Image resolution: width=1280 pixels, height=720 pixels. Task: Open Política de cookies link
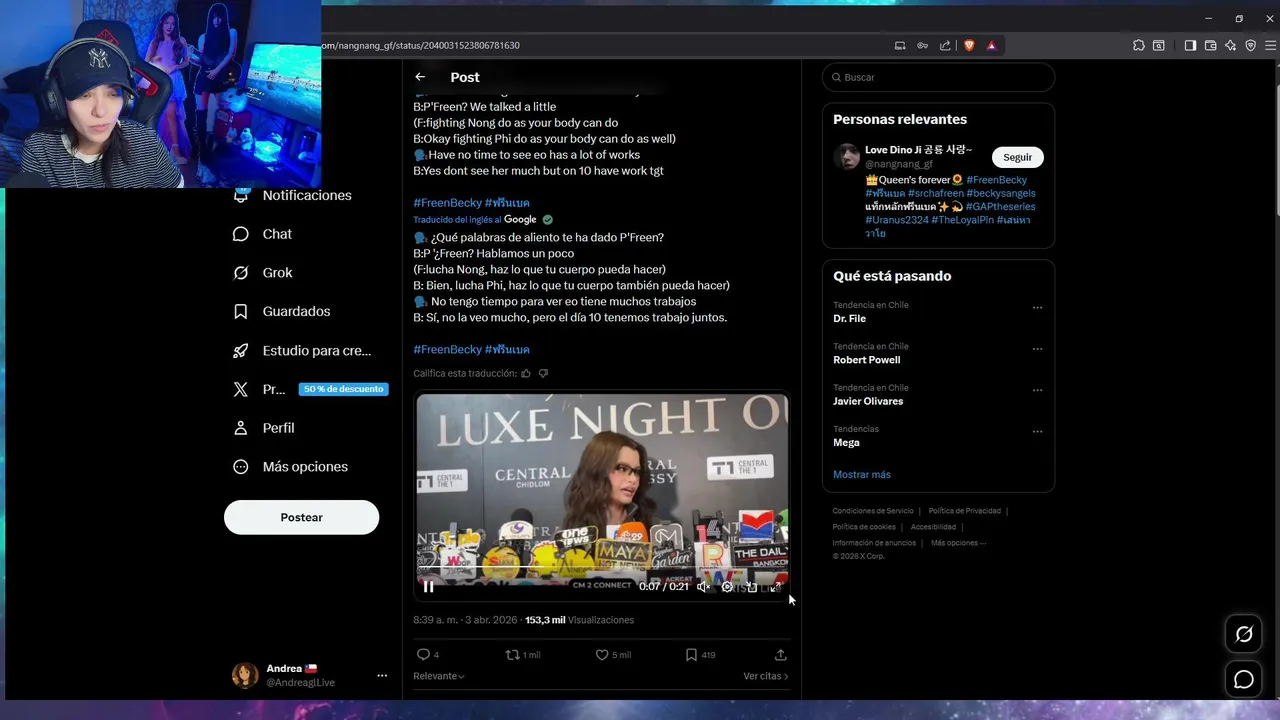pos(864,527)
